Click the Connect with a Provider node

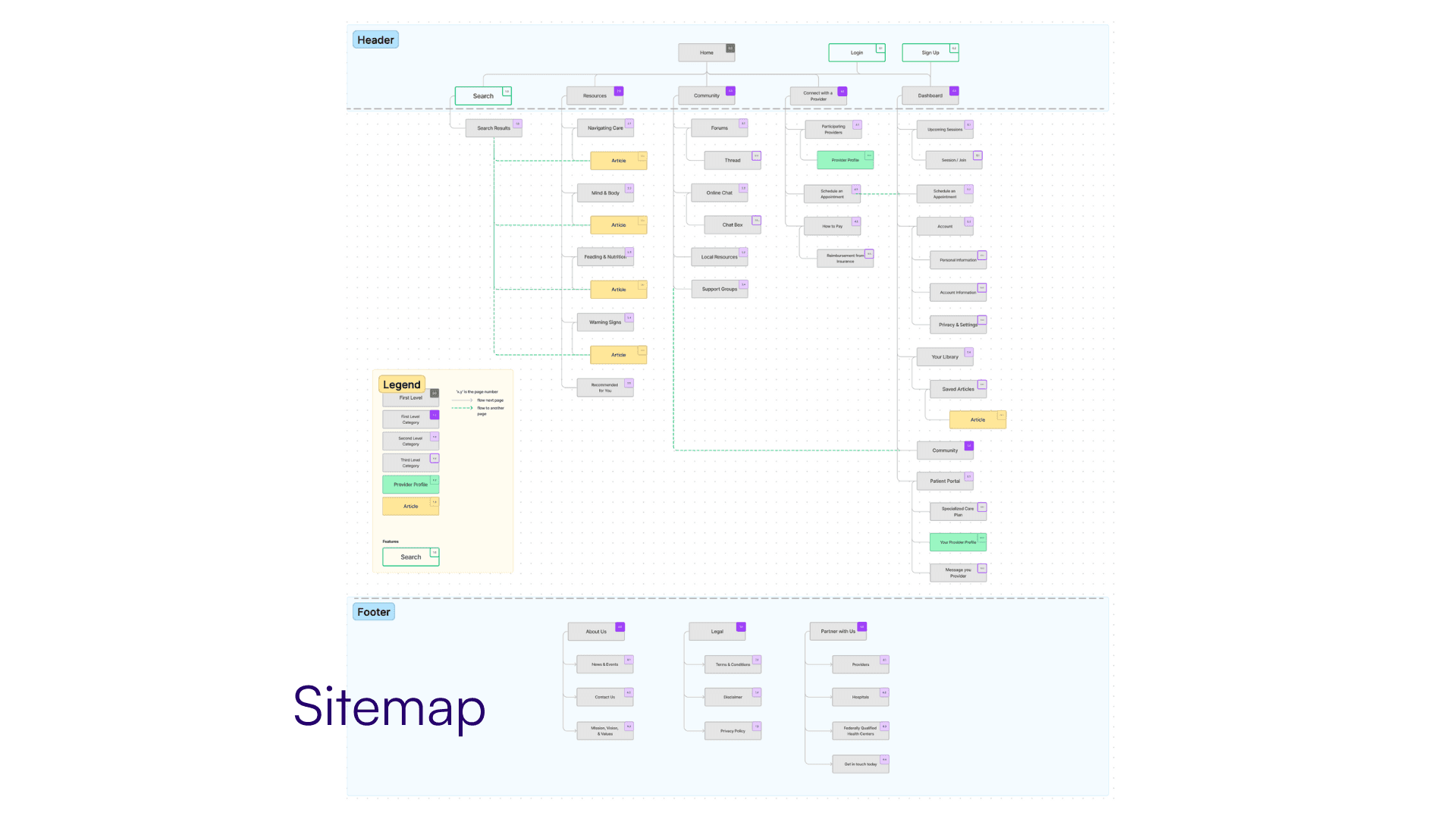817,96
